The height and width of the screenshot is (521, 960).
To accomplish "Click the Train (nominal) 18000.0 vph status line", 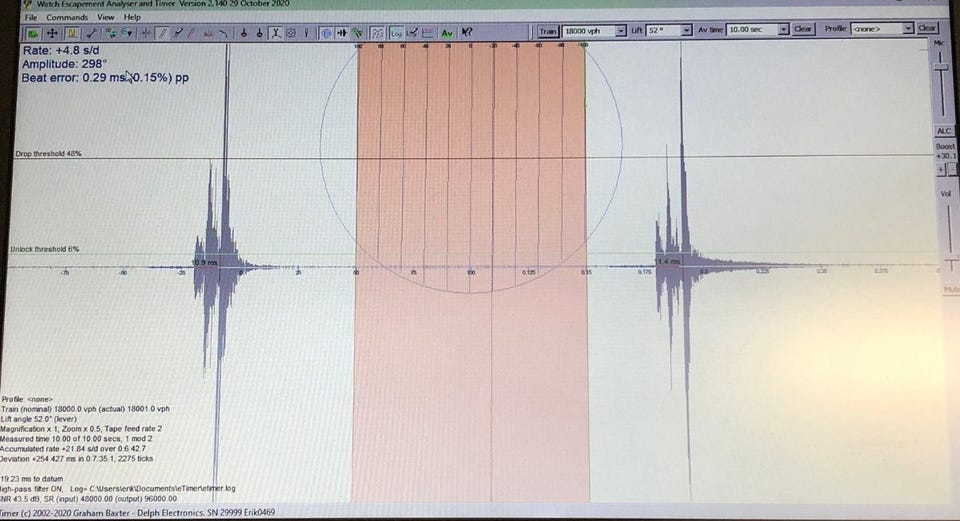I will tap(86, 409).
